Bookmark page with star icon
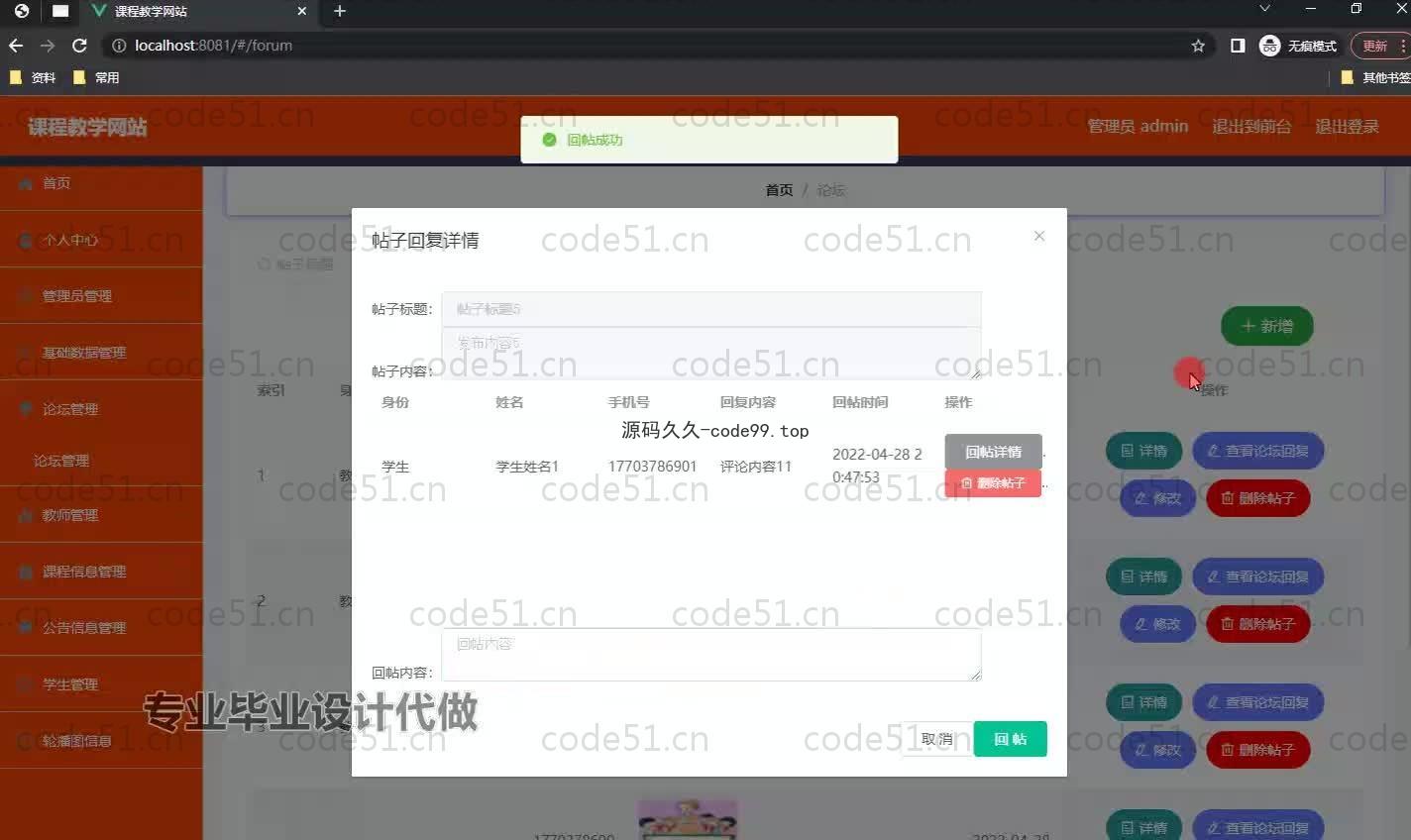This screenshot has height=840, width=1411. coord(1198,46)
